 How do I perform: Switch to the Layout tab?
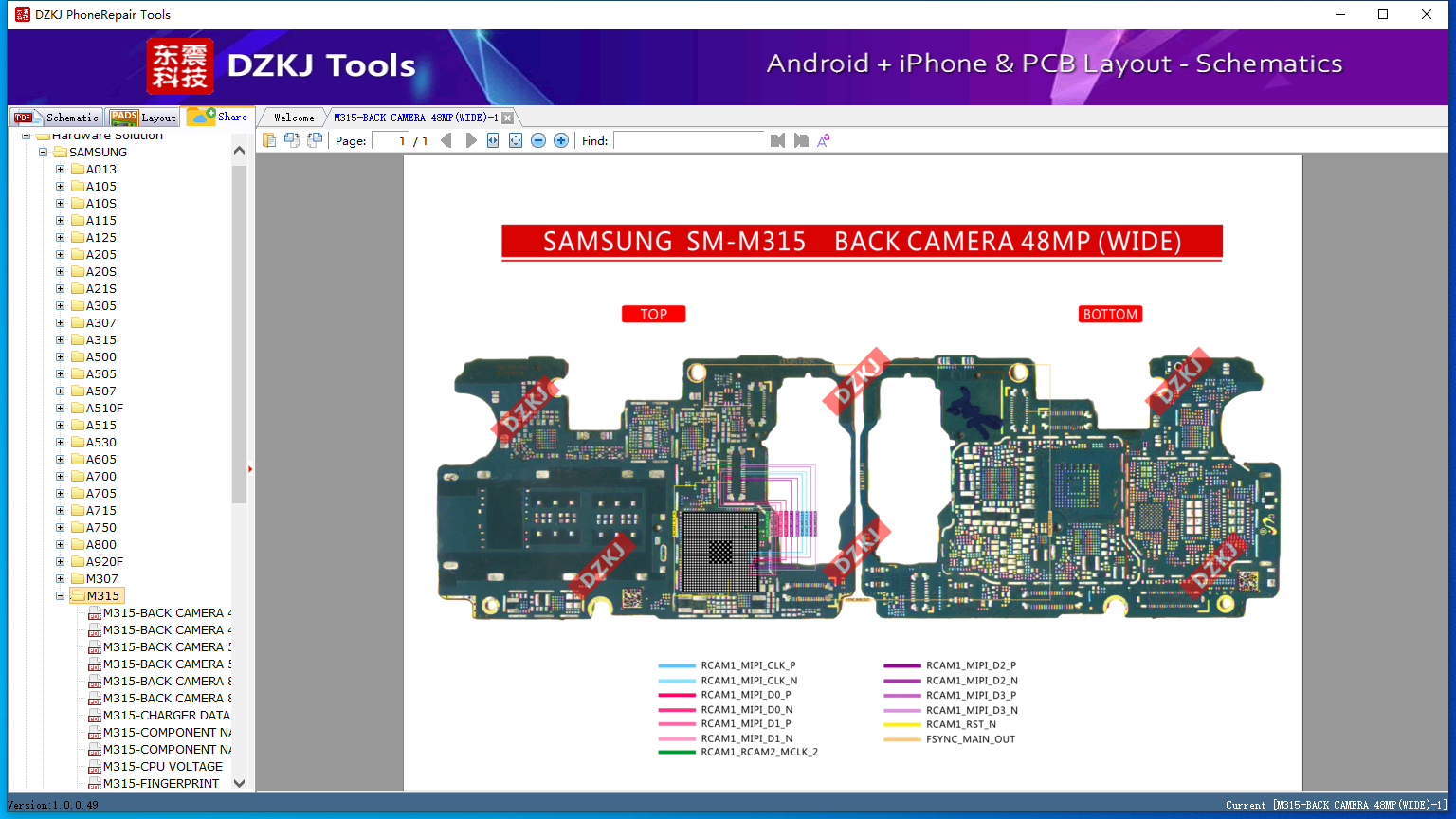click(x=143, y=117)
